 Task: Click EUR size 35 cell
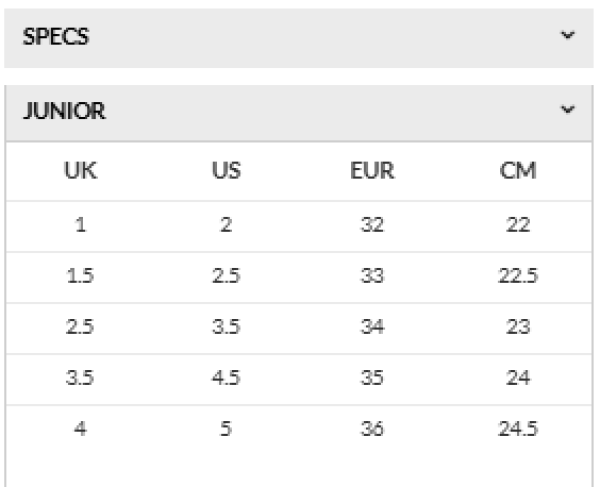372,378
